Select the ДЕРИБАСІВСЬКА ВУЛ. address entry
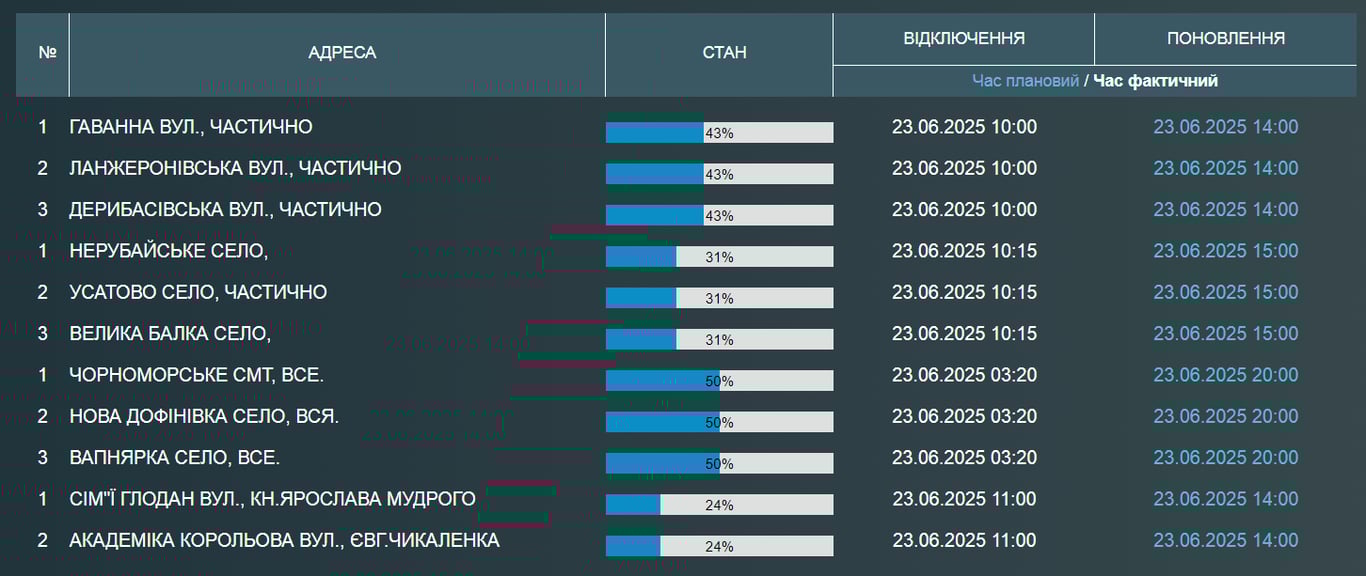 point(225,210)
